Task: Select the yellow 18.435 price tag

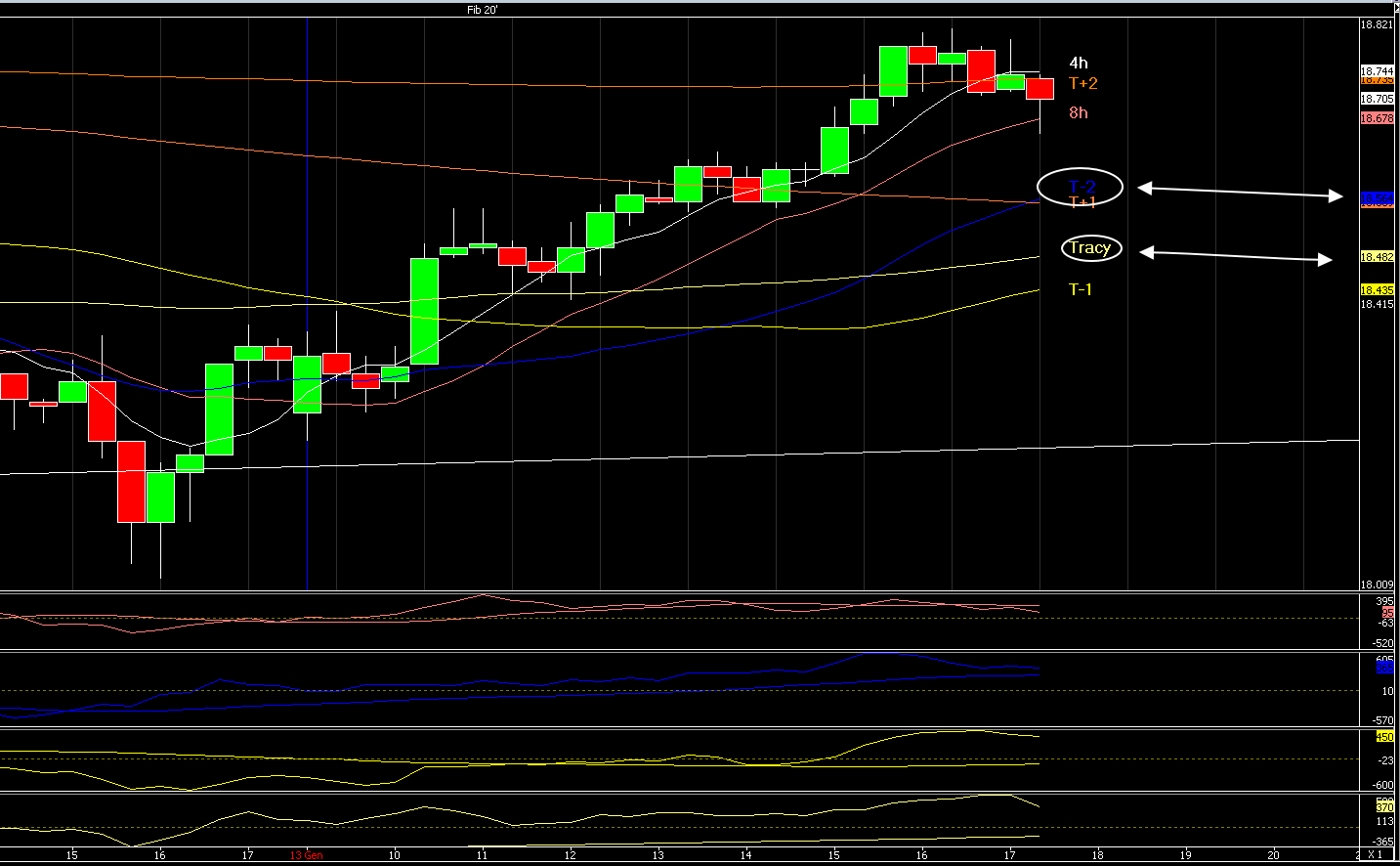Action: click(x=1378, y=290)
